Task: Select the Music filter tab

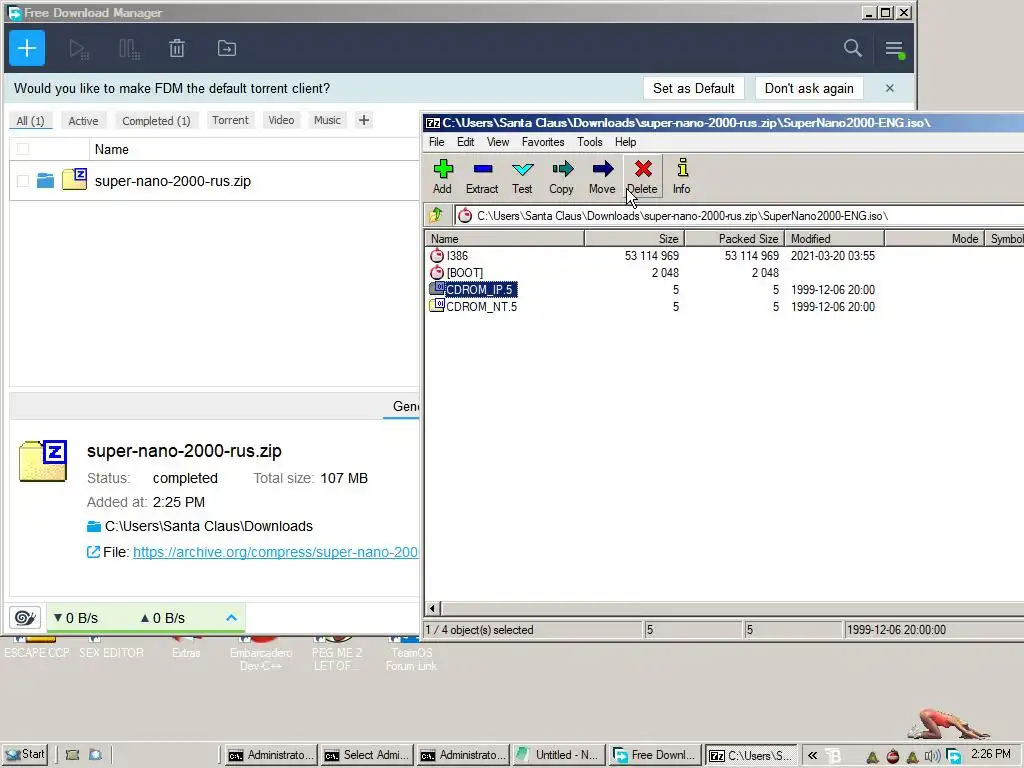Action: pyautogui.click(x=327, y=120)
